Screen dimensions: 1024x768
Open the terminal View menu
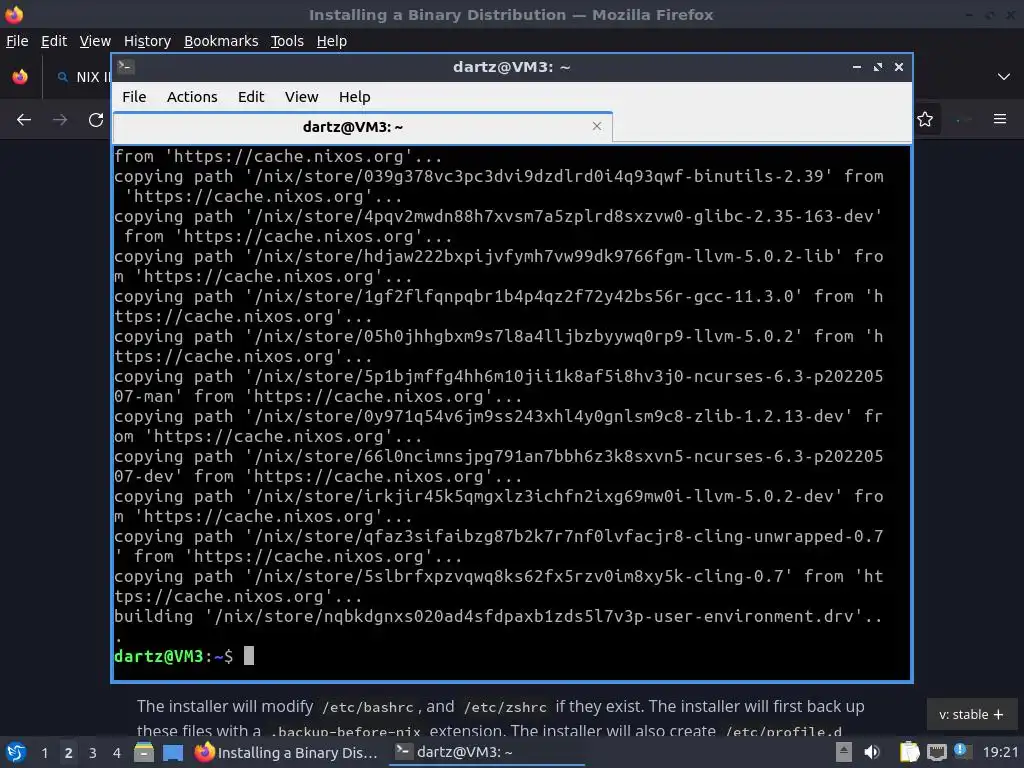301,97
